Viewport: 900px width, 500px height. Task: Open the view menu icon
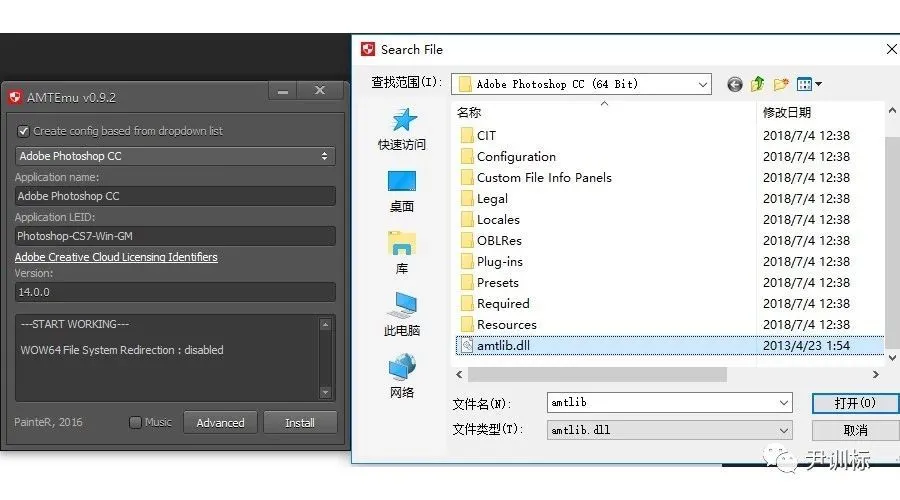804,84
